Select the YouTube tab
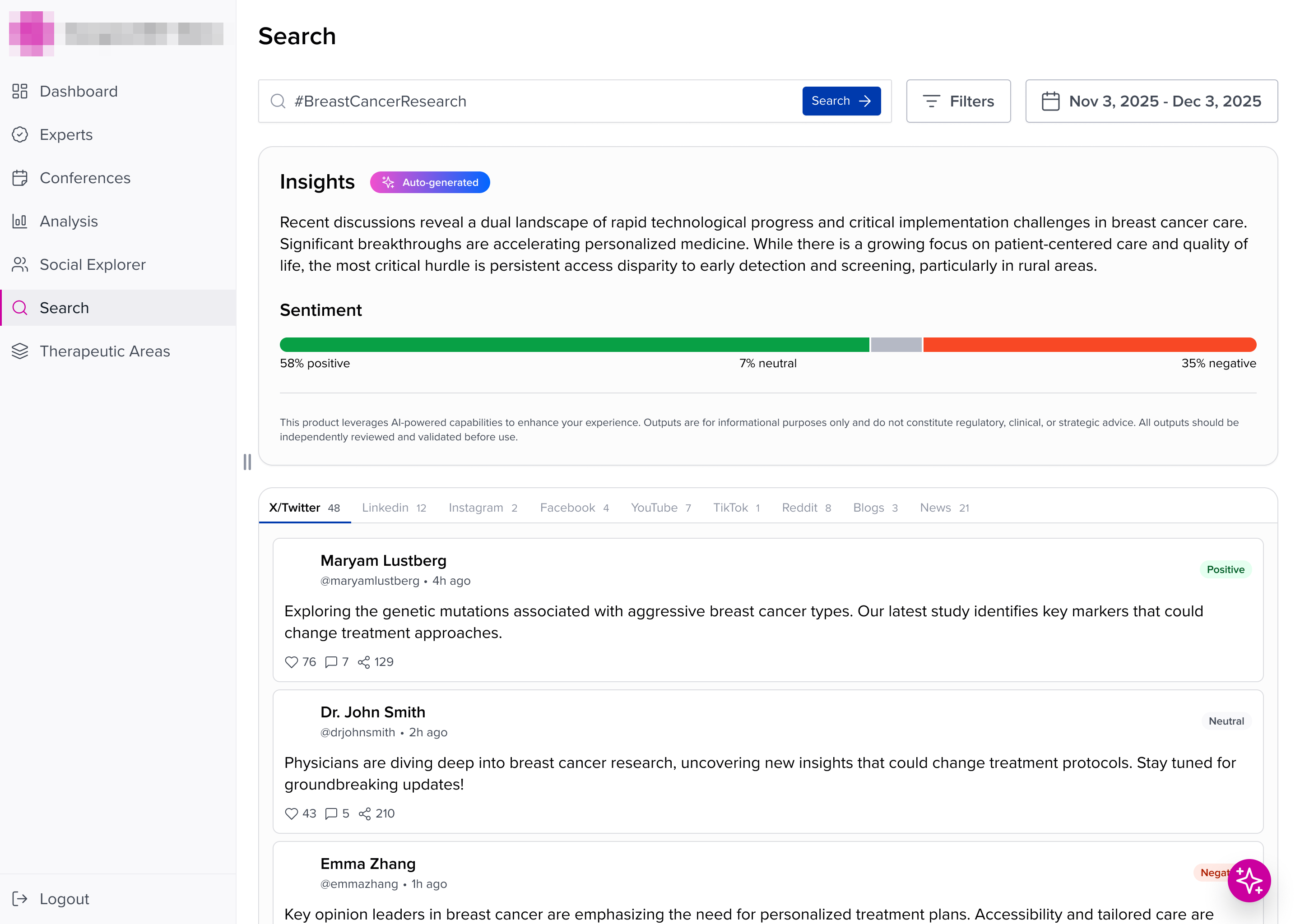 point(661,508)
